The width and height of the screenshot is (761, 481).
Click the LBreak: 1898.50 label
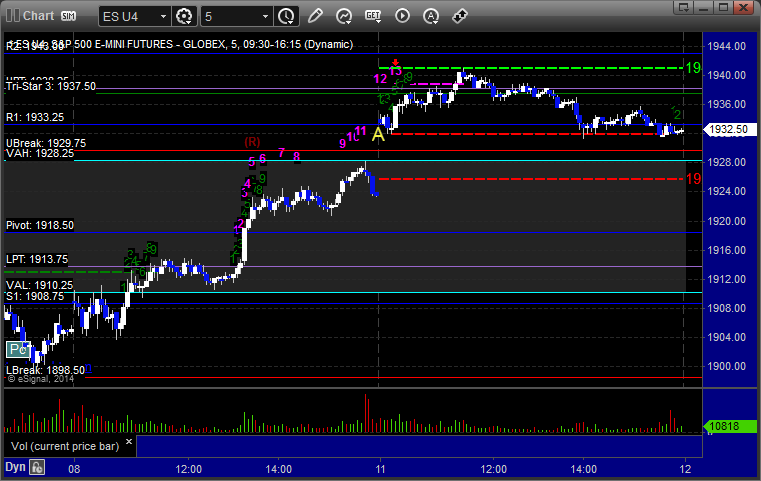click(46, 370)
